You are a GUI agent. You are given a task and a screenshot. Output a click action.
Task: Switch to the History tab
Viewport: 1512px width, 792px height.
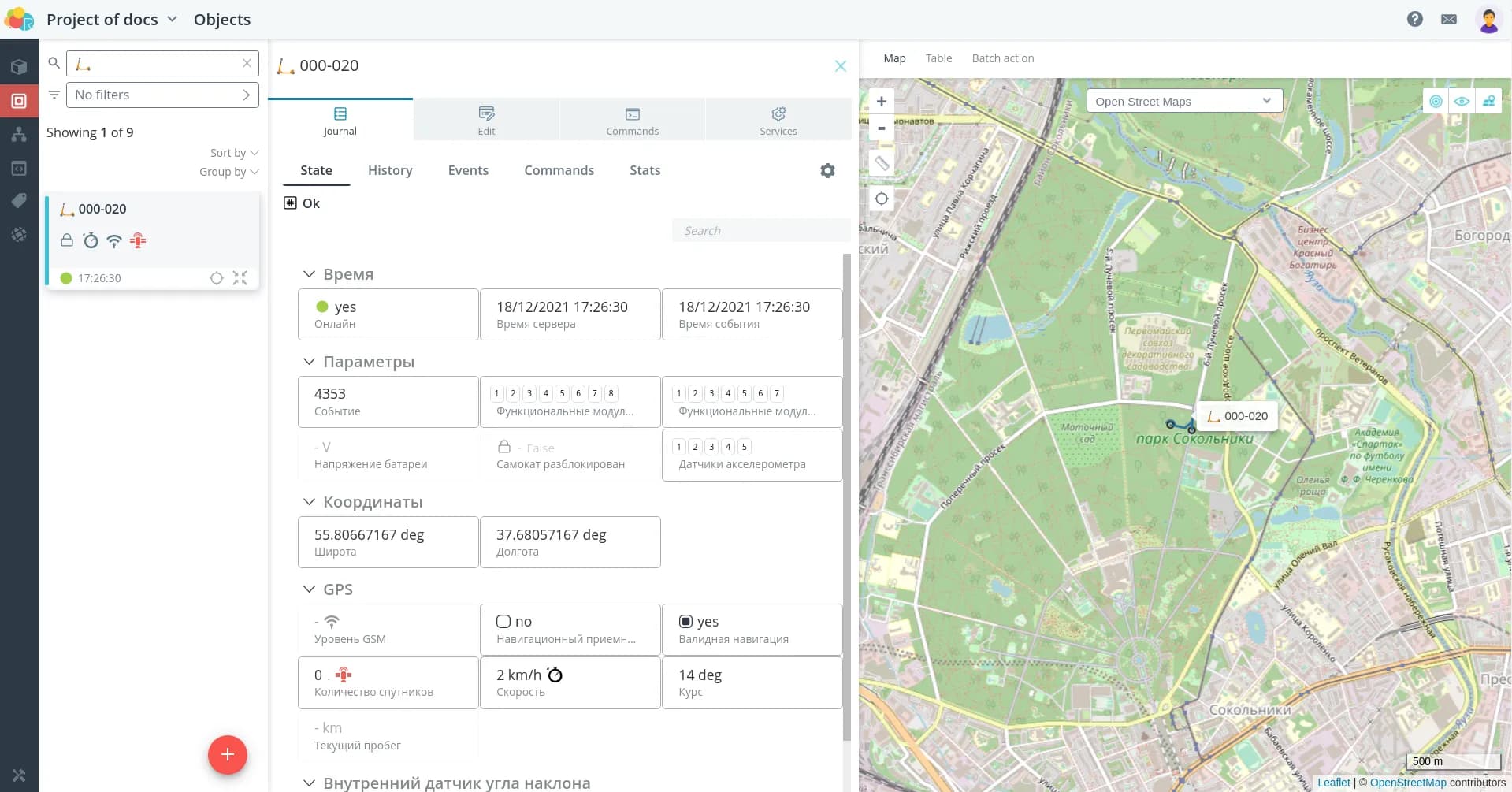390,170
